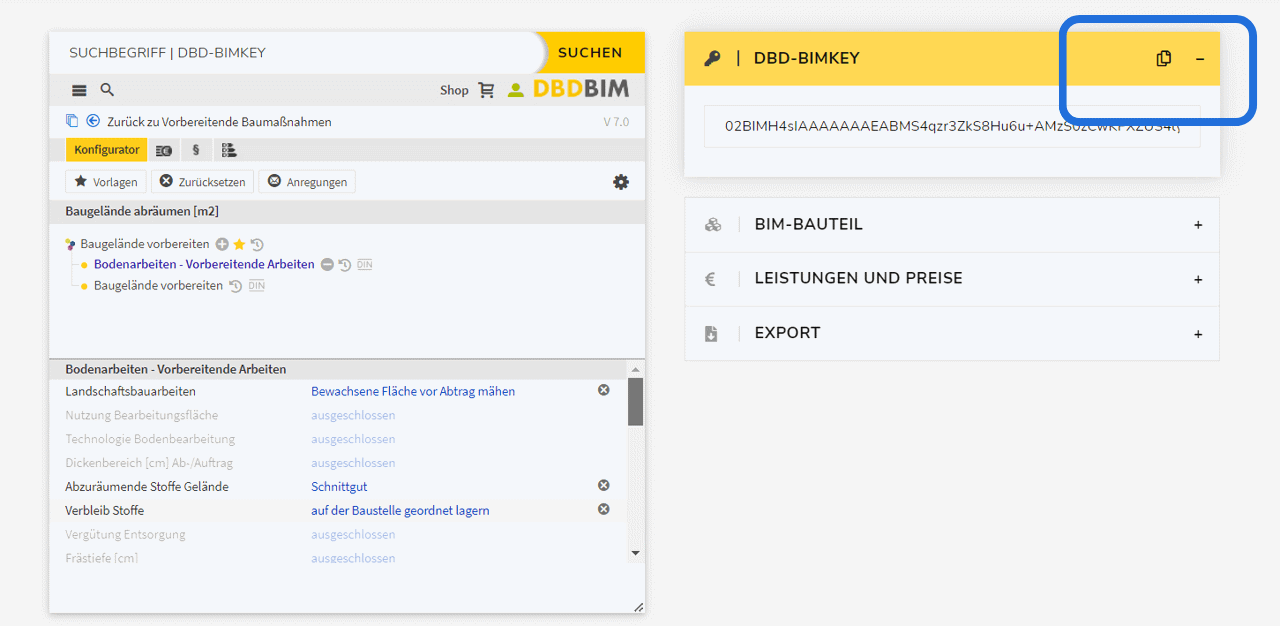Viewport: 1280px width, 626px height.
Task: Clear Verbleib Stoffe value with x icon
Action: [604, 509]
